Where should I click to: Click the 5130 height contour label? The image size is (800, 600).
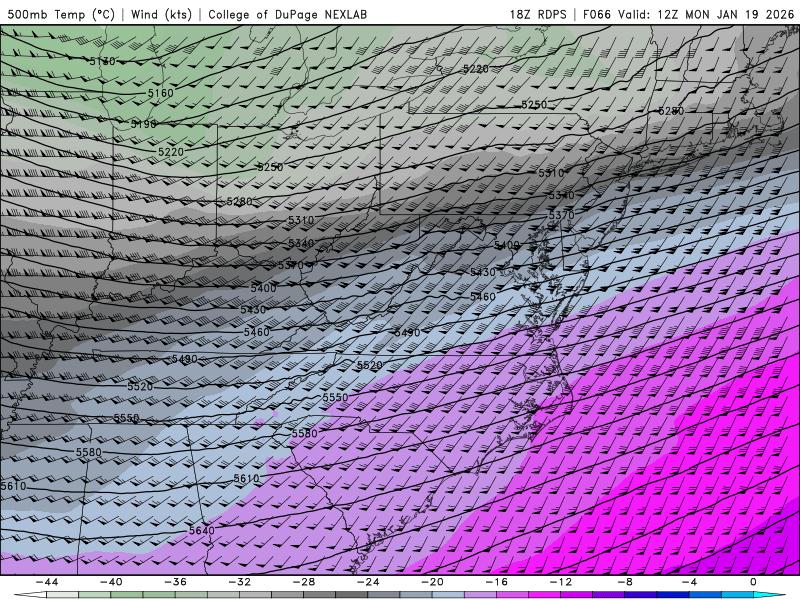coord(103,61)
